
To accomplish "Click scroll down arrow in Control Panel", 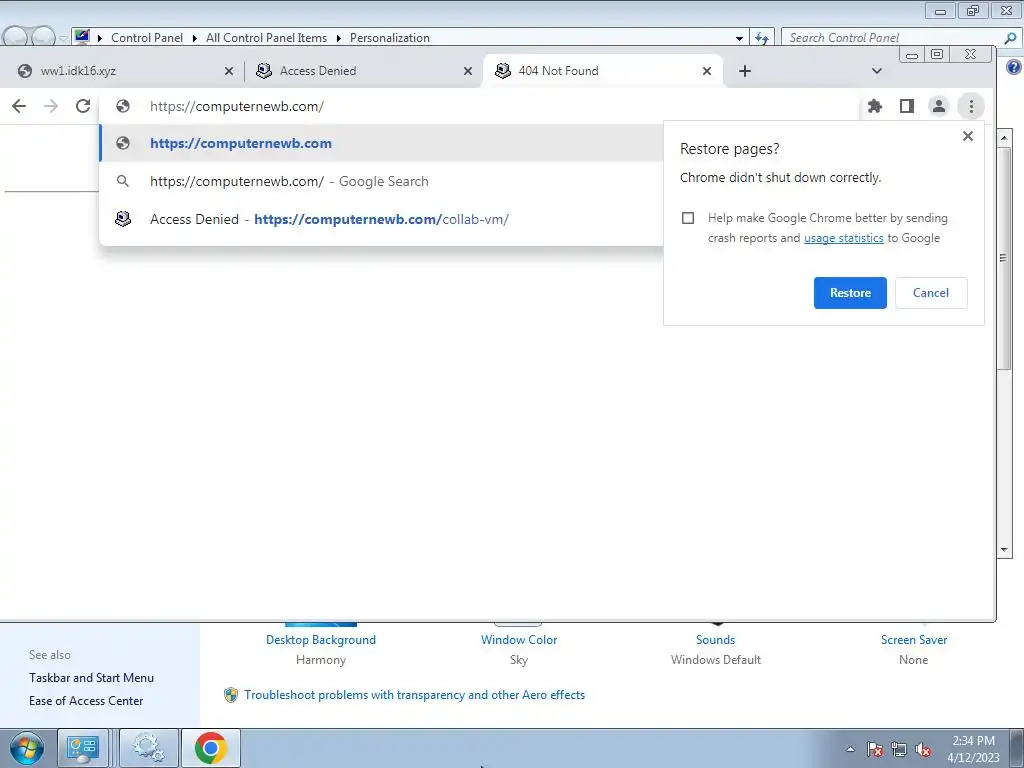I will click(x=1004, y=549).
